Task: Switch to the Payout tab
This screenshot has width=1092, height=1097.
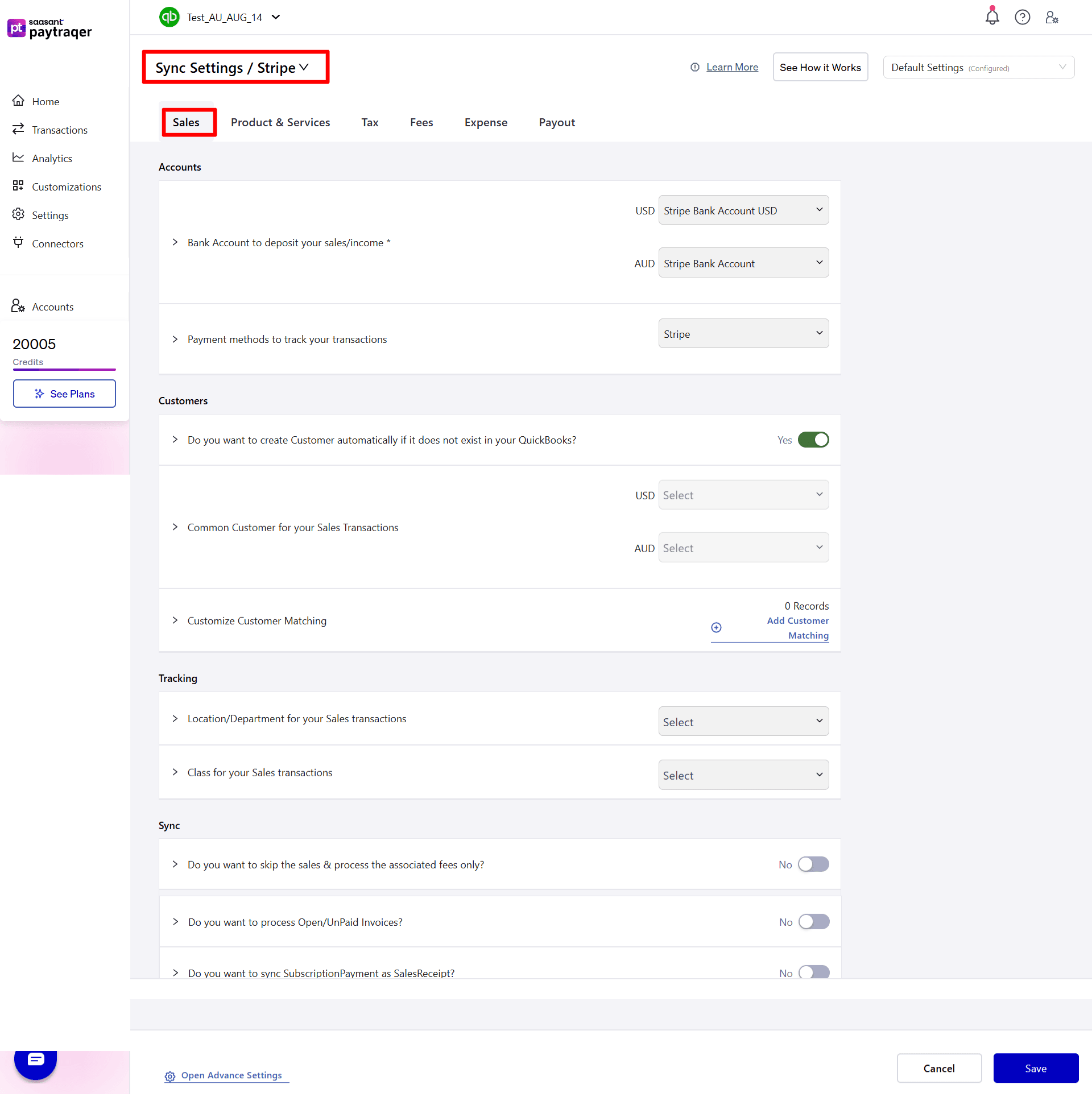Action: 557,122
